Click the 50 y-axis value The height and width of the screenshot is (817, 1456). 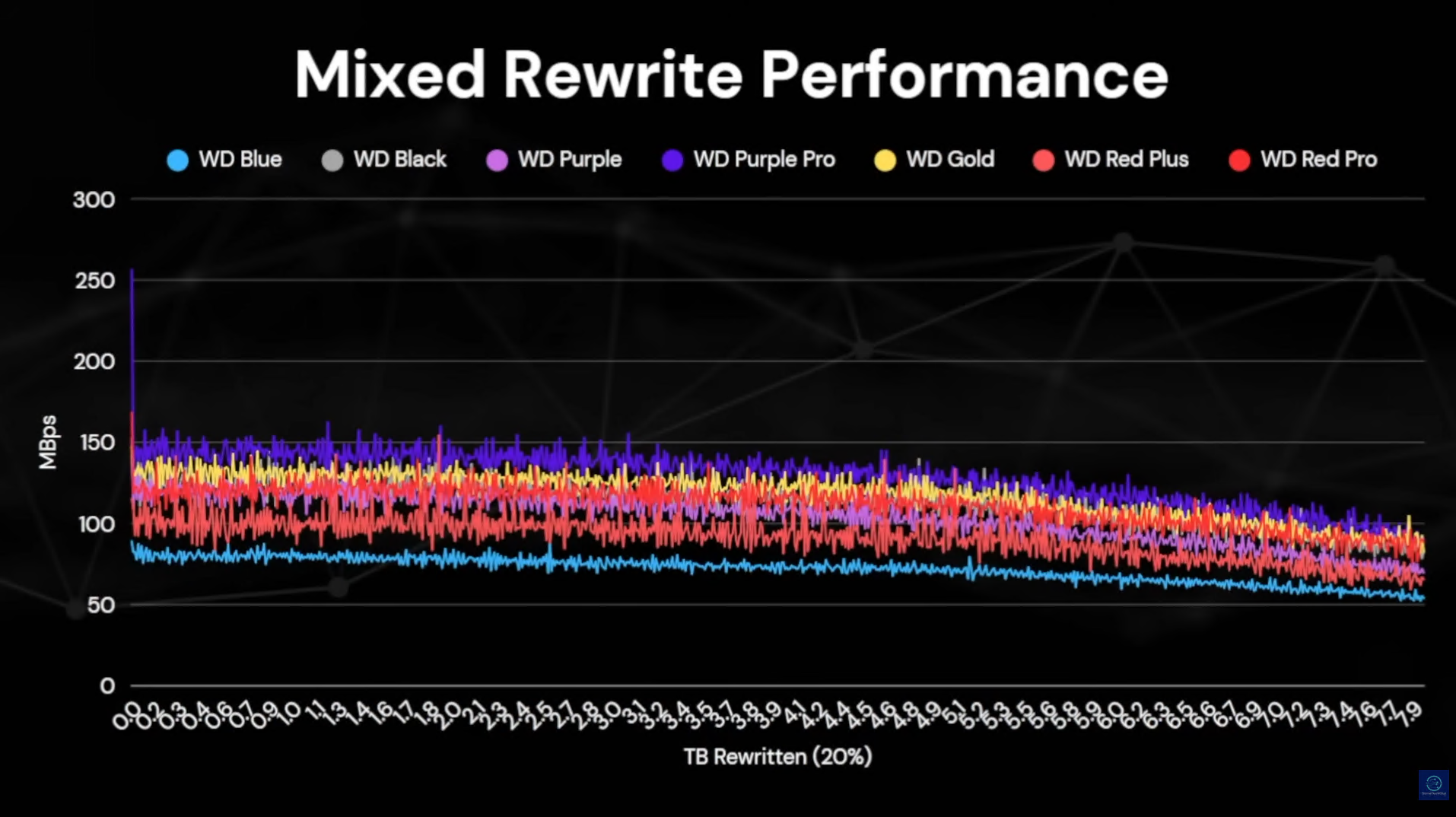coord(101,605)
